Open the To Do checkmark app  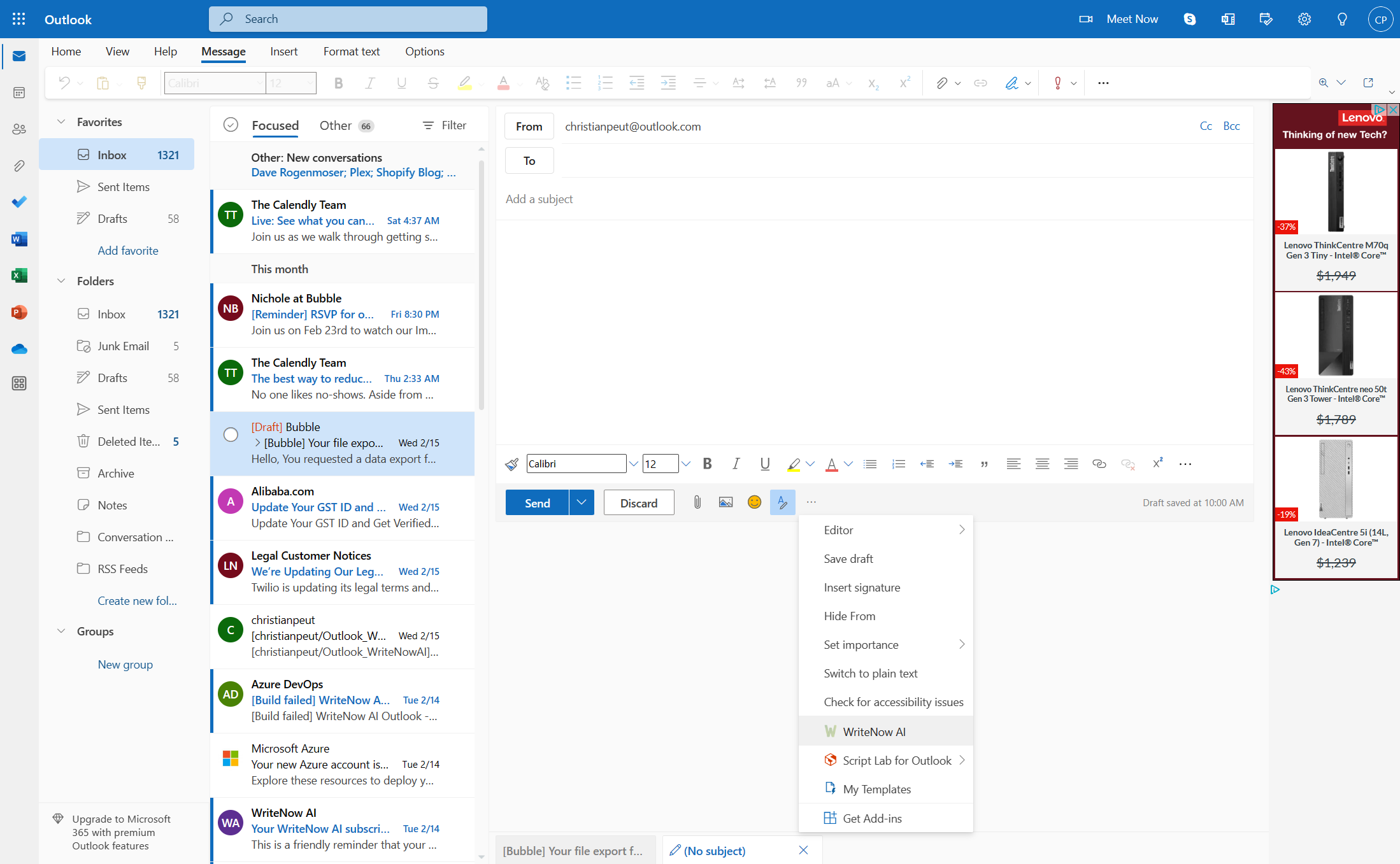pyautogui.click(x=19, y=202)
